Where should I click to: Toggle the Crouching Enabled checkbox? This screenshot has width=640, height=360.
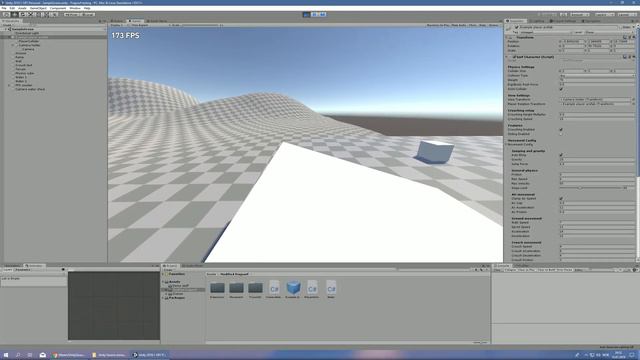point(561,129)
